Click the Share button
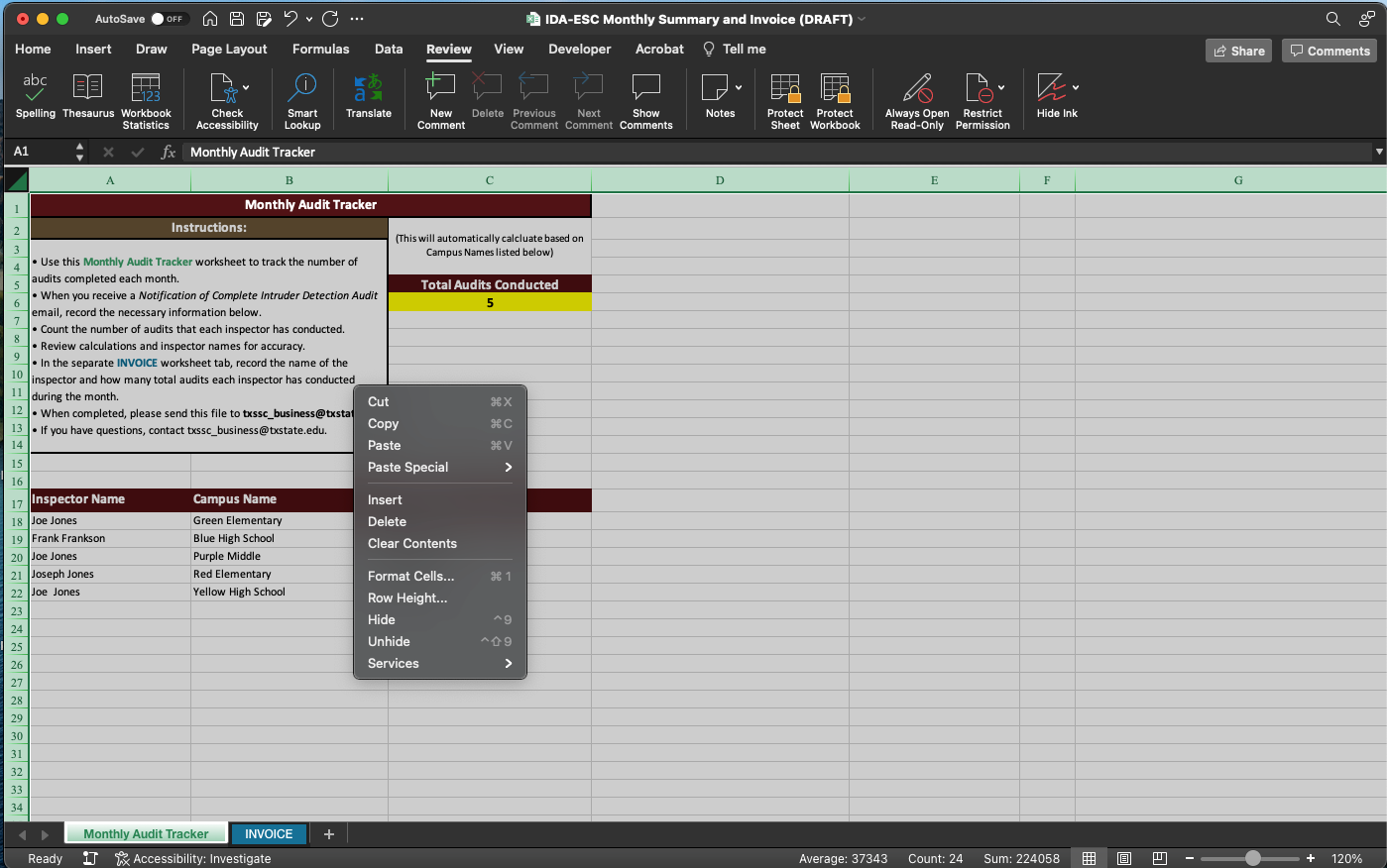 [1237, 49]
